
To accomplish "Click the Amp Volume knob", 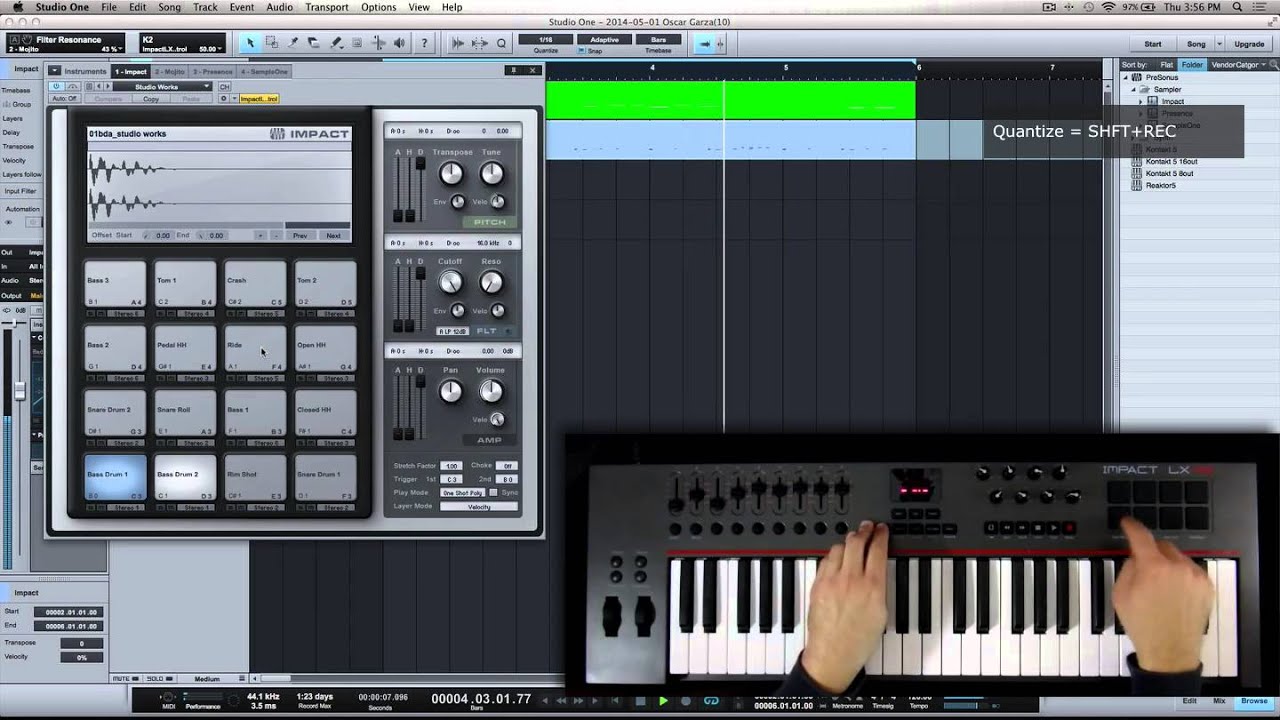I will click(490, 392).
